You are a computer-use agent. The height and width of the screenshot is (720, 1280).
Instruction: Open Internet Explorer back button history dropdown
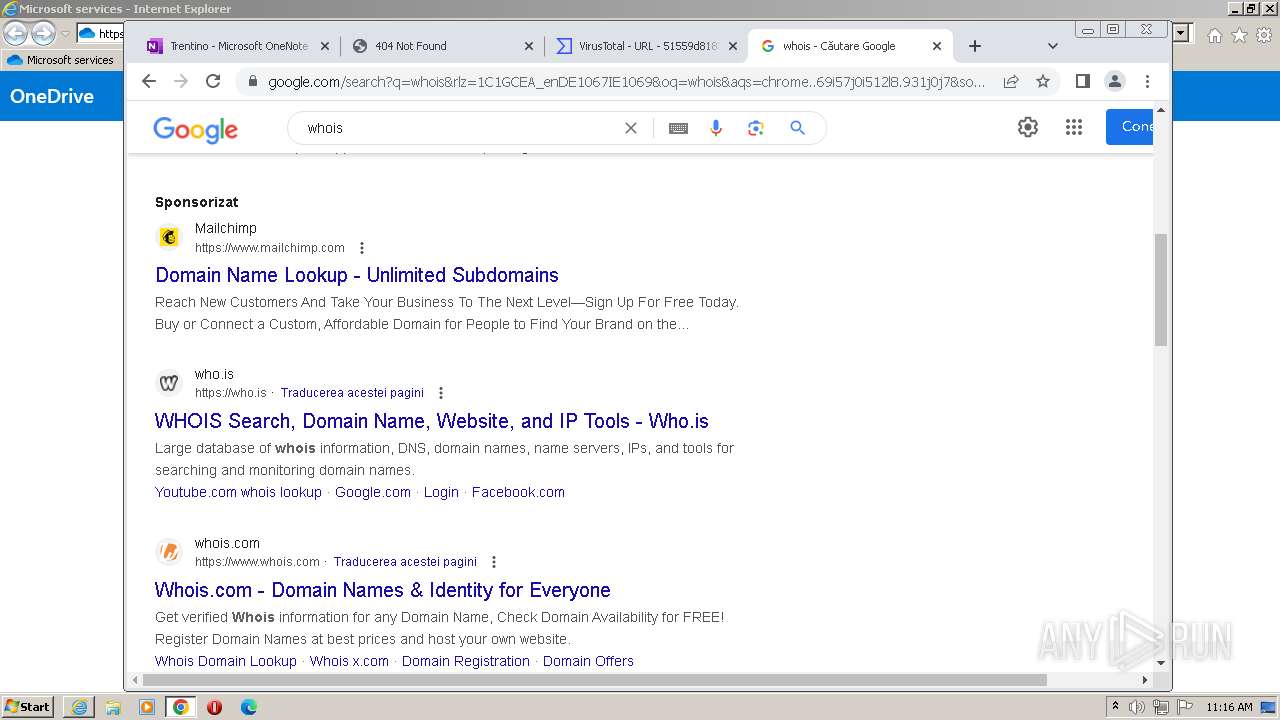pyautogui.click(x=65, y=34)
